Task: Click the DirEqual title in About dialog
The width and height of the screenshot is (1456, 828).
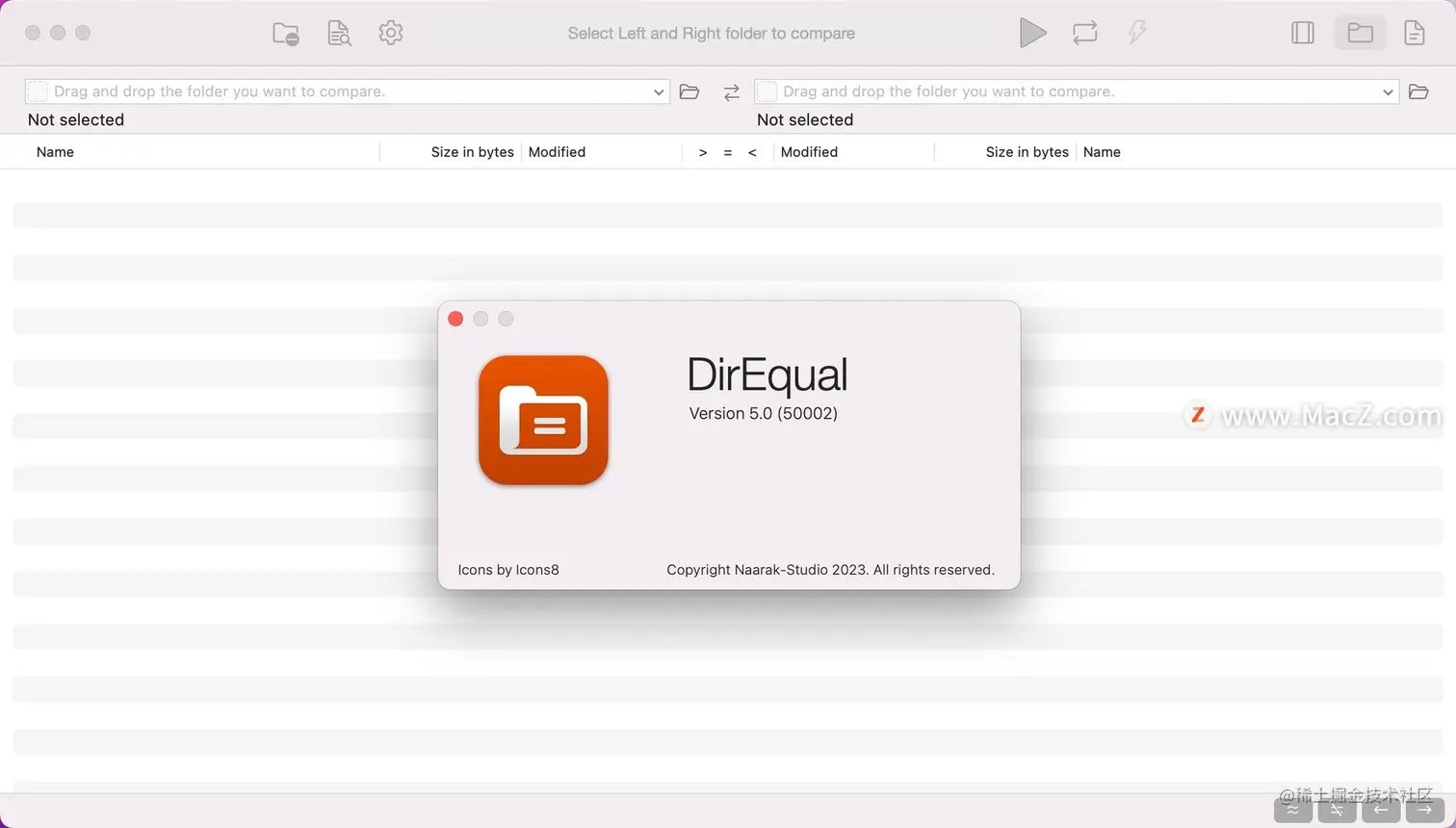Action: pyautogui.click(x=767, y=375)
